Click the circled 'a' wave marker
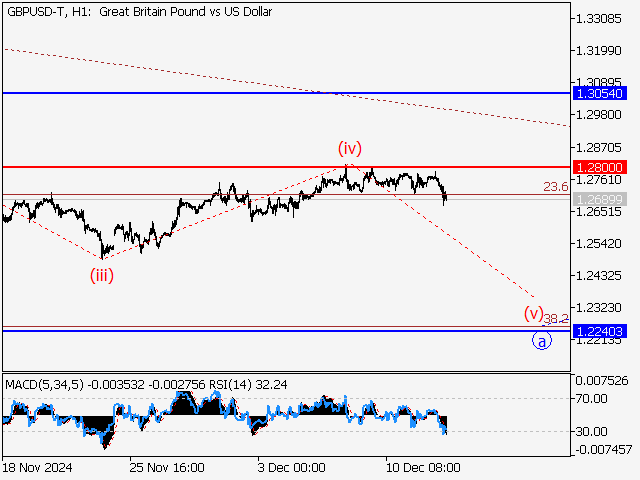The height and width of the screenshot is (480, 640). [541, 341]
